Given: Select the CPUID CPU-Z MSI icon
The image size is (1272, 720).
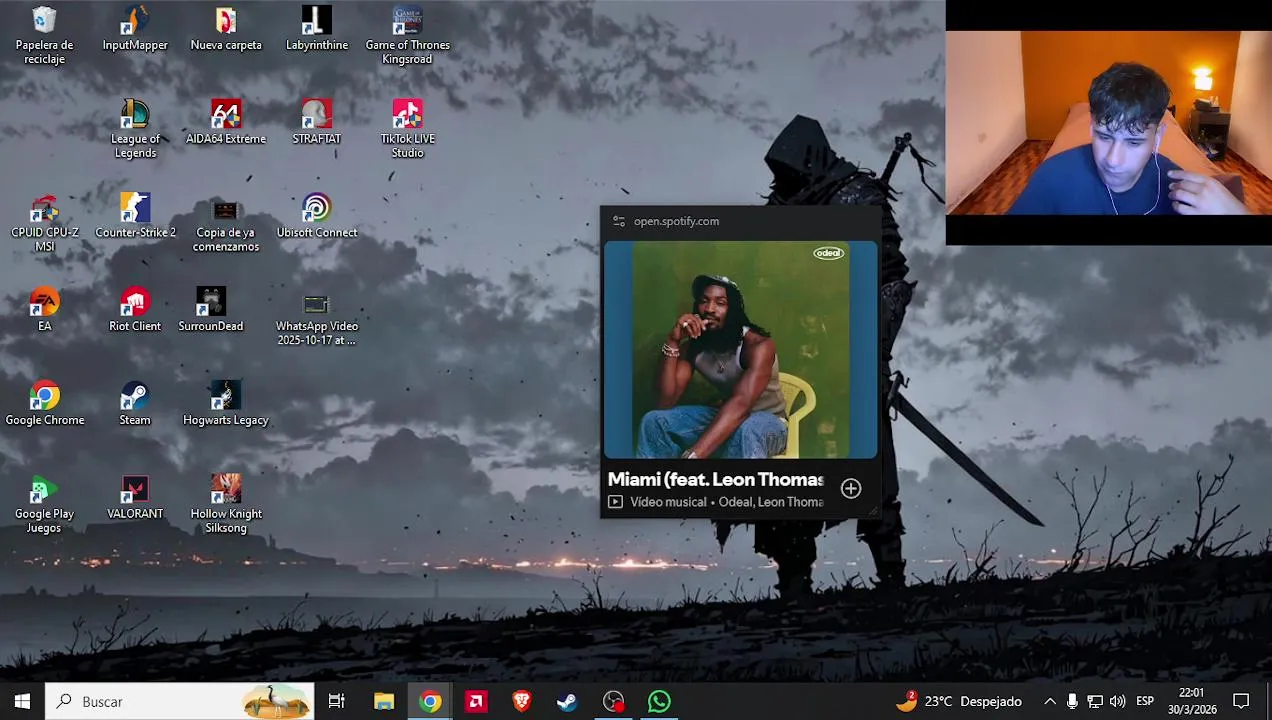Looking at the screenshot, I should (x=44, y=222).
